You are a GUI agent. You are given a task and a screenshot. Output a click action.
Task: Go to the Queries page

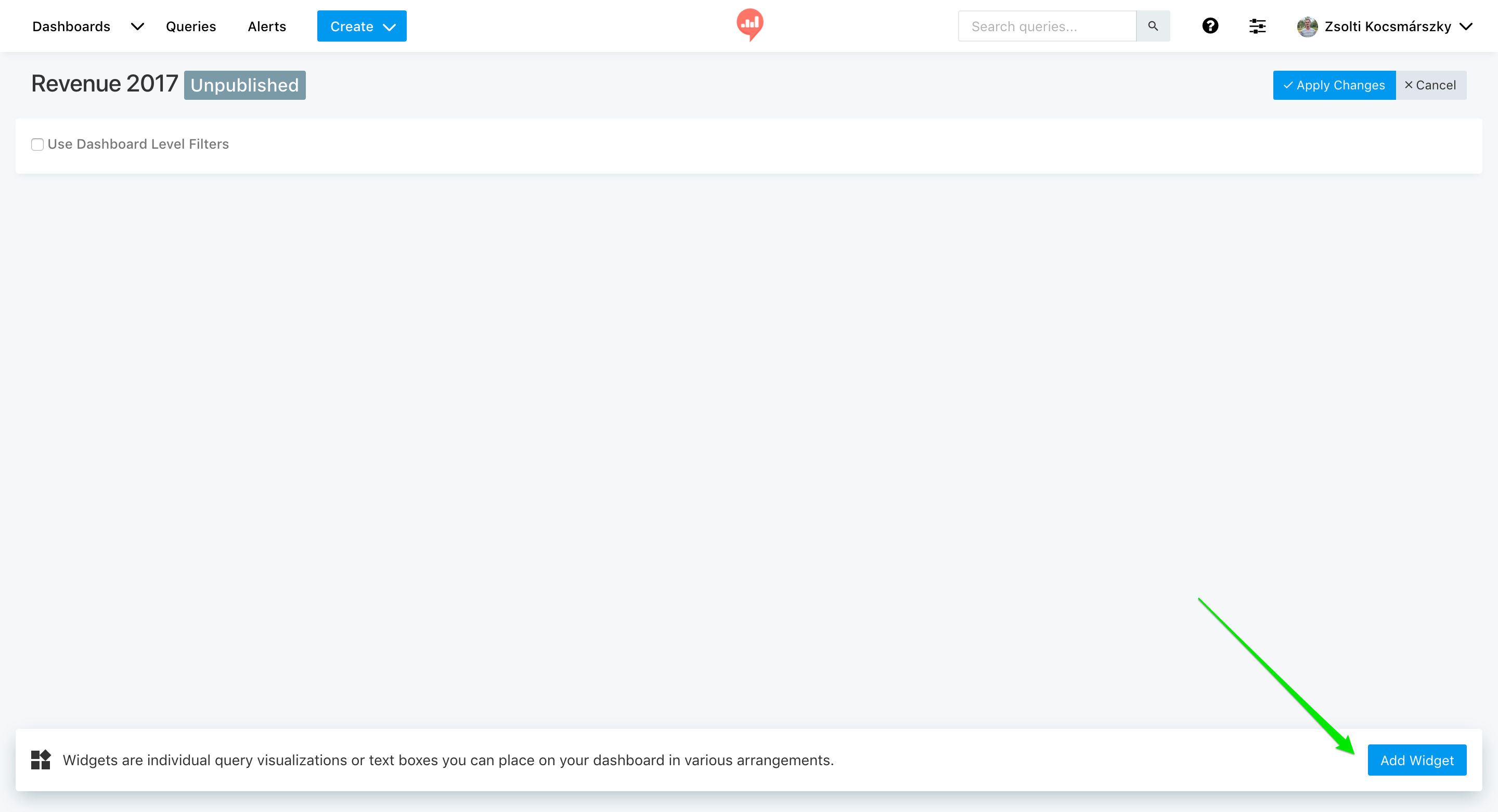click(191, 27)
